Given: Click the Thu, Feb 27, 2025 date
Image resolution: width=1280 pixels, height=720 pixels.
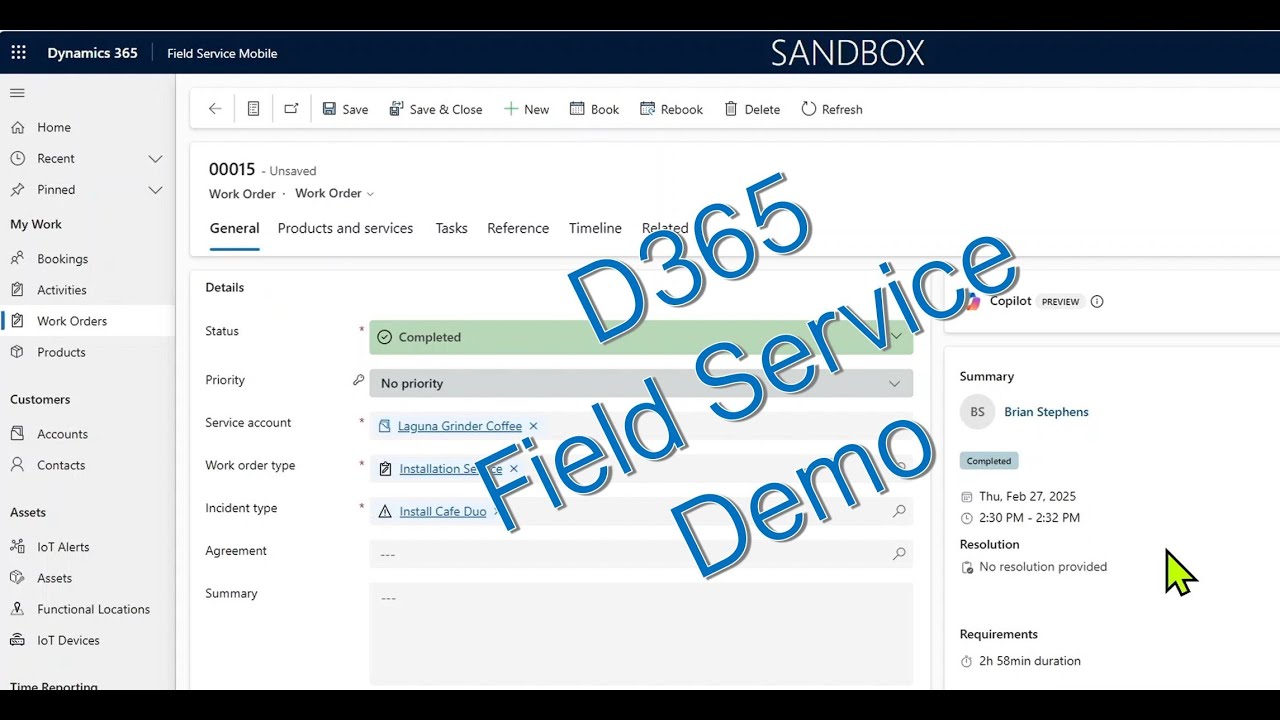Looking at the screenshot, I should coord(1028,496).
